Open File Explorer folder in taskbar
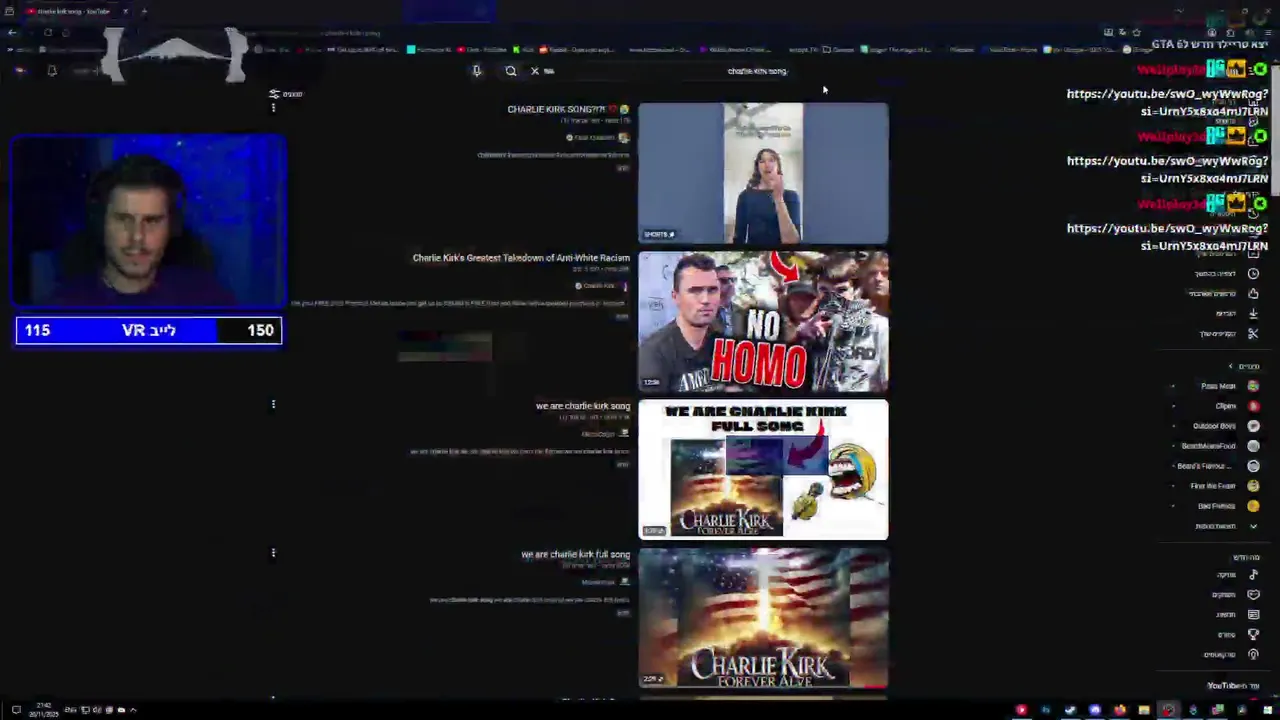 (1144, 710)
